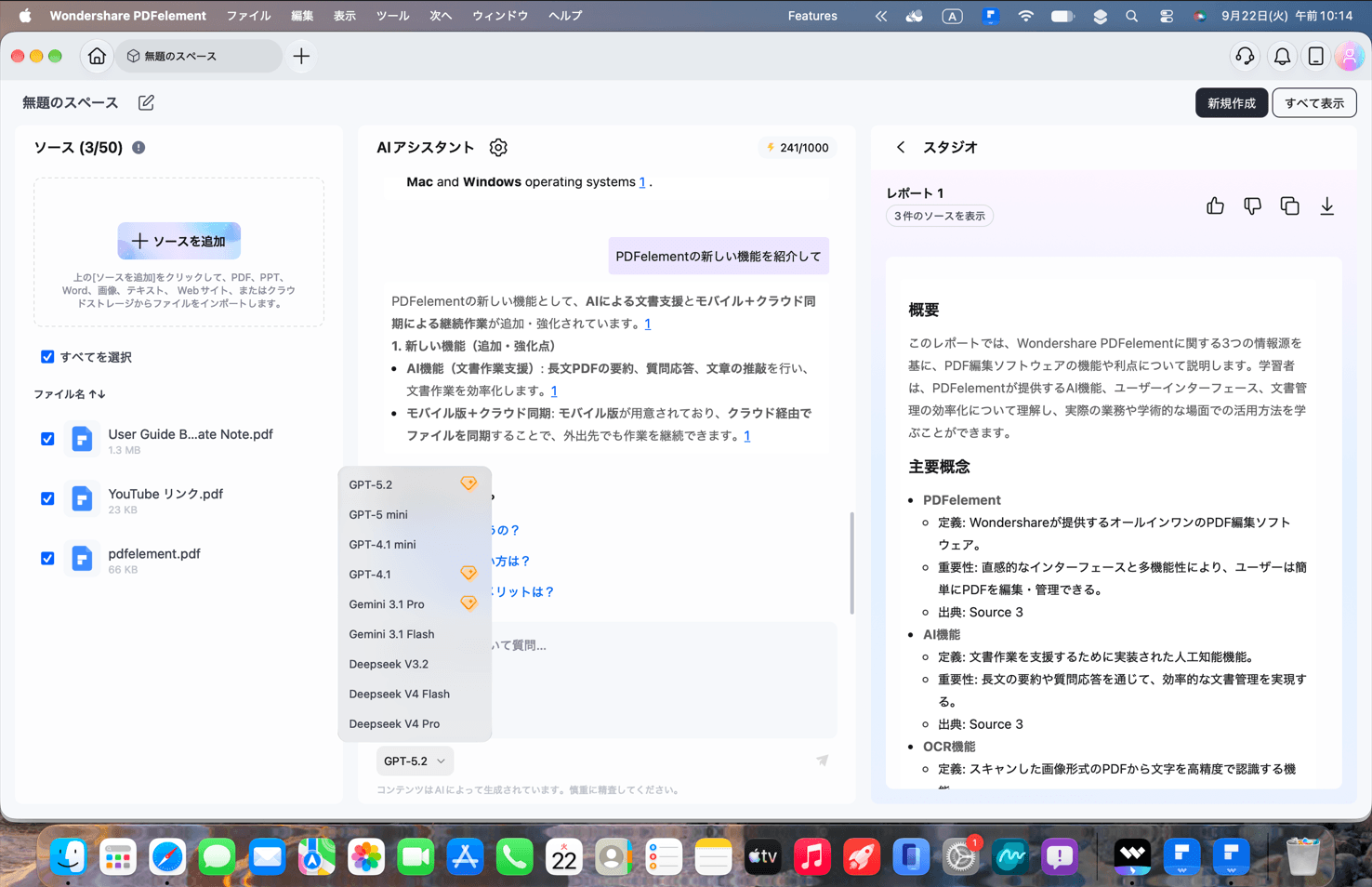This screenshot has width=1372, height=887.
Task: Open pdfelement.pdf file icon
Action: 82,559
